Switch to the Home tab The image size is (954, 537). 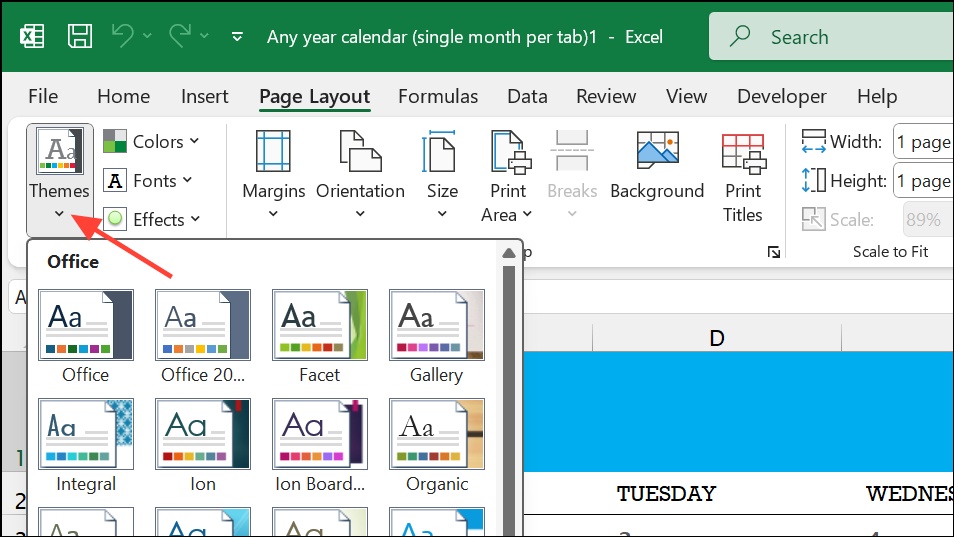(x=124, y=96)
